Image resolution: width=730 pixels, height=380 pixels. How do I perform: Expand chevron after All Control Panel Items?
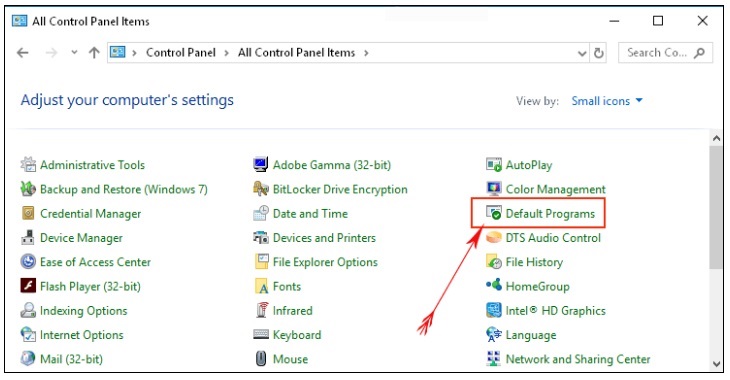pos(366,53)
